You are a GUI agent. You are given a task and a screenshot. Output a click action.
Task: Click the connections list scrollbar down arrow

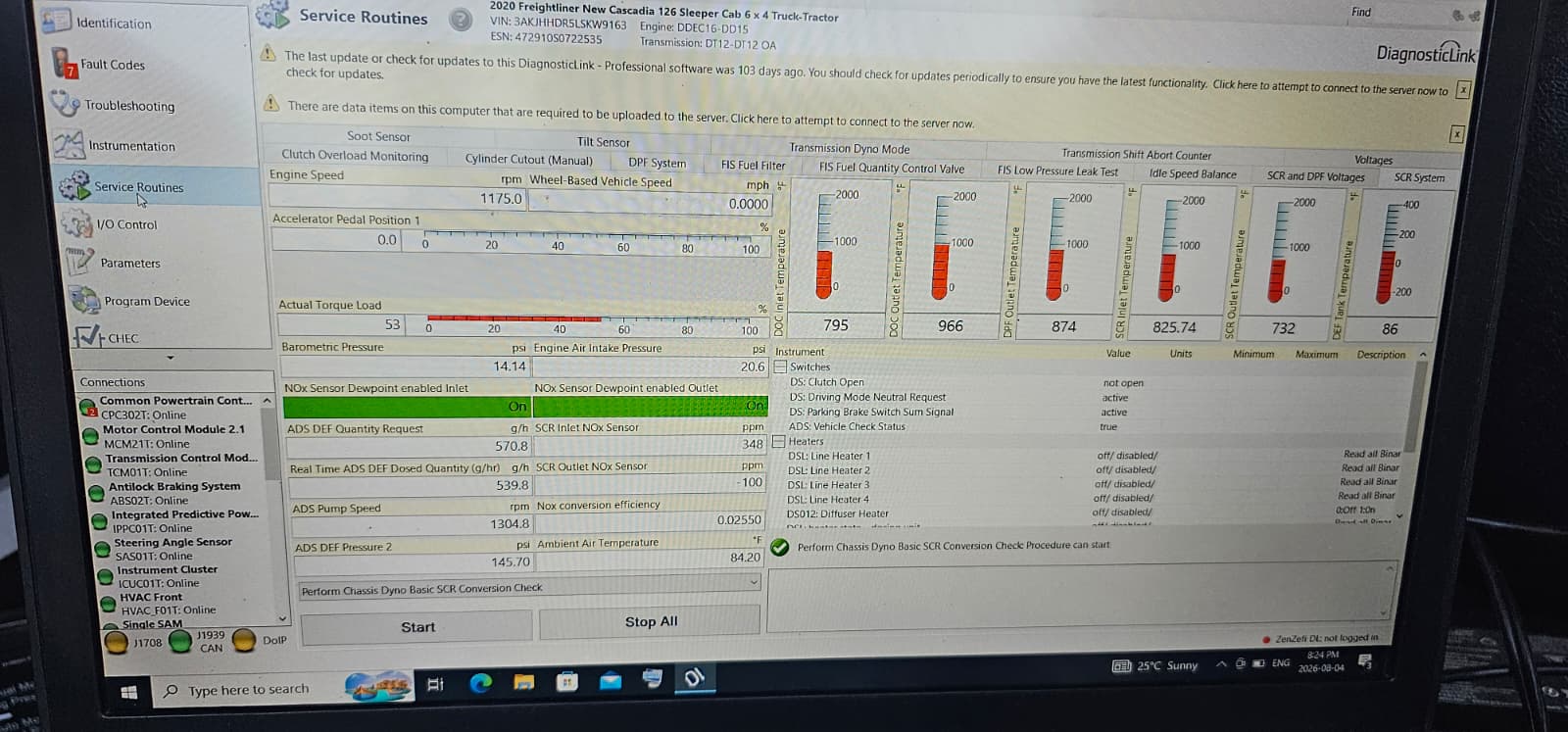[x=283, y=618]
